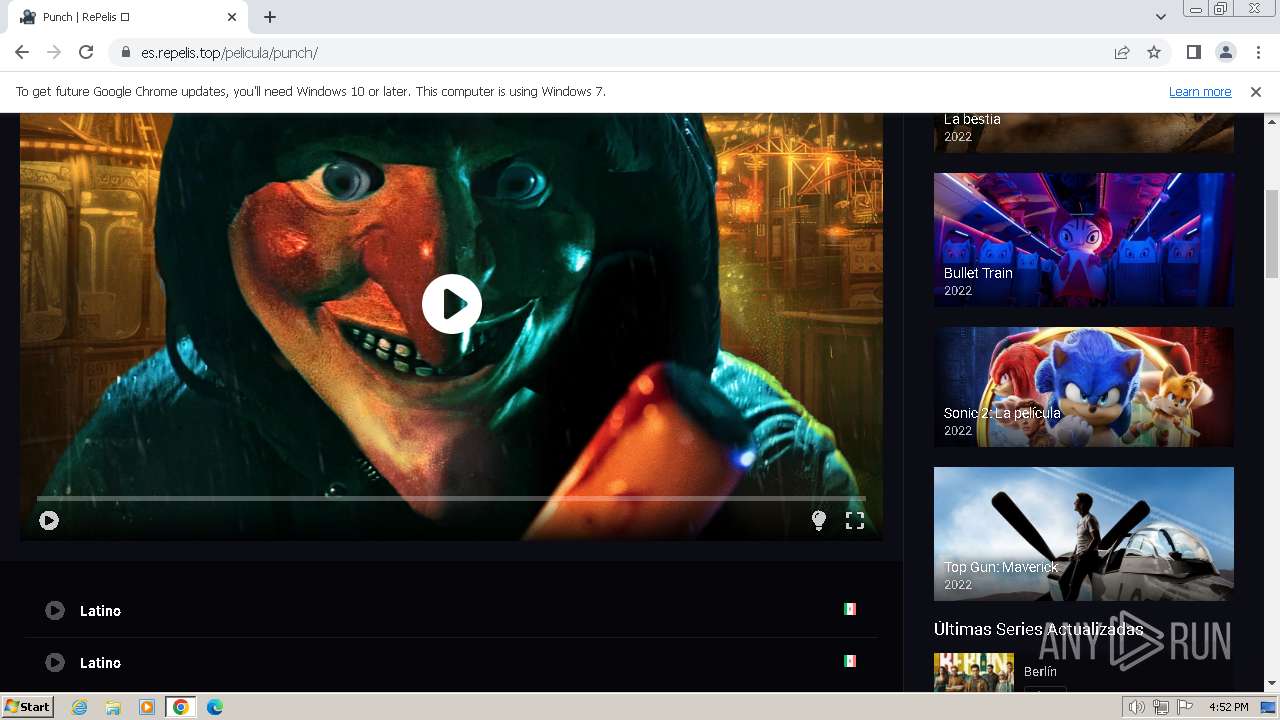Select the first Latino server option
This screenshot has width=1280, height=720.
tap(451, 610)
